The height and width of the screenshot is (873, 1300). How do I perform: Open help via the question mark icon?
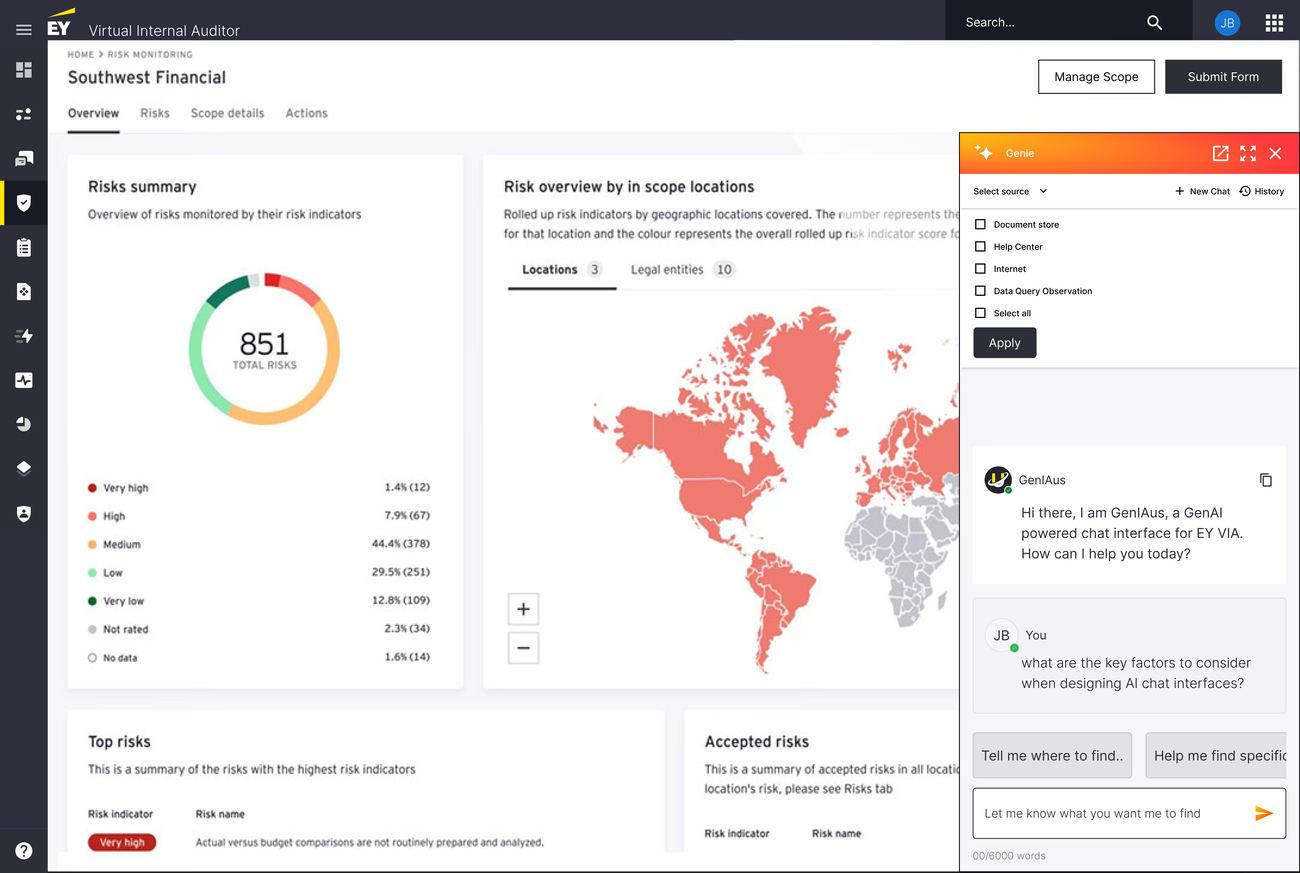[x=24, y=851]
